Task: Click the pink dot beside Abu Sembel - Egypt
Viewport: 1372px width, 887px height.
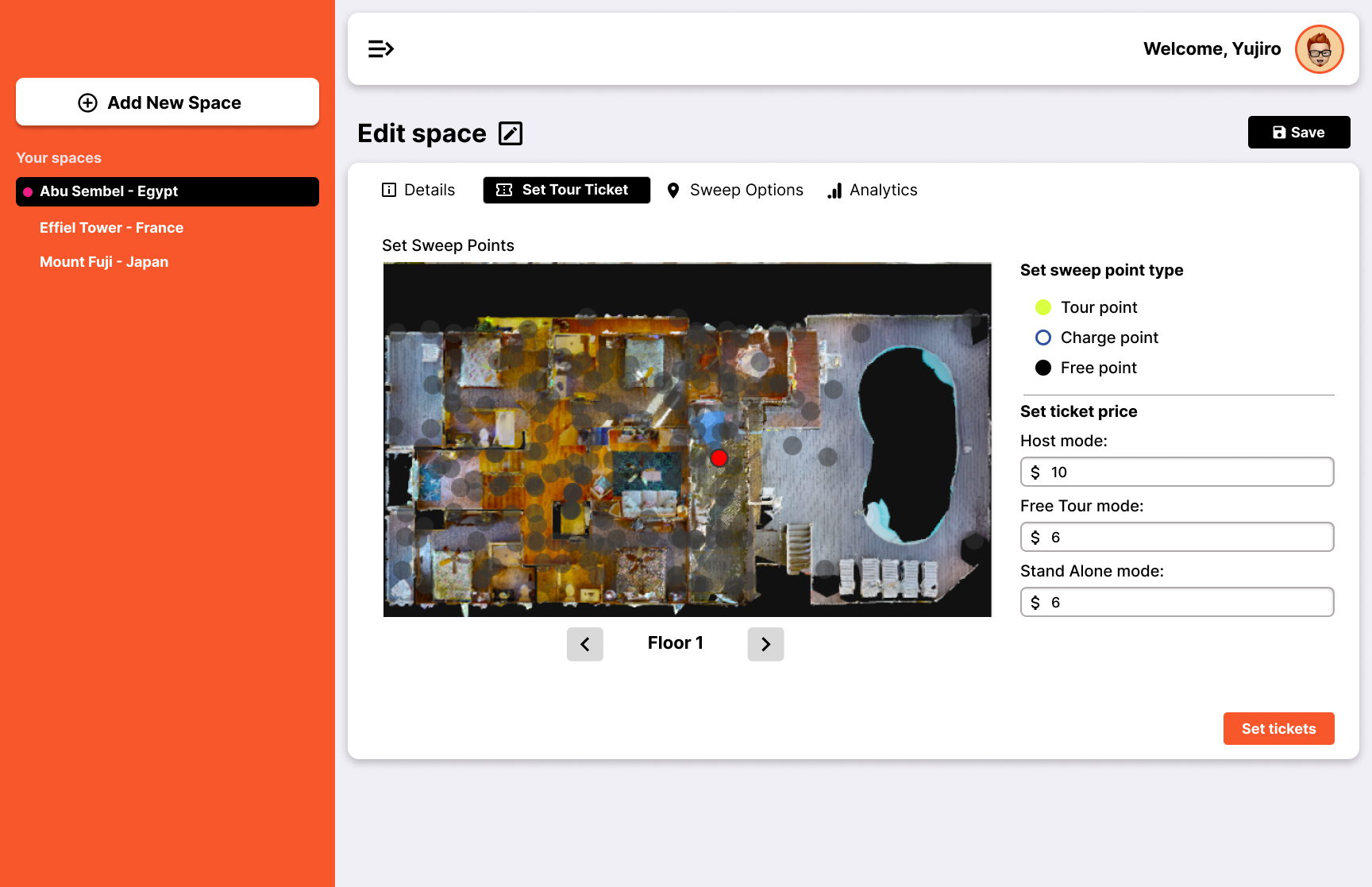Action: tap(28, 192)
